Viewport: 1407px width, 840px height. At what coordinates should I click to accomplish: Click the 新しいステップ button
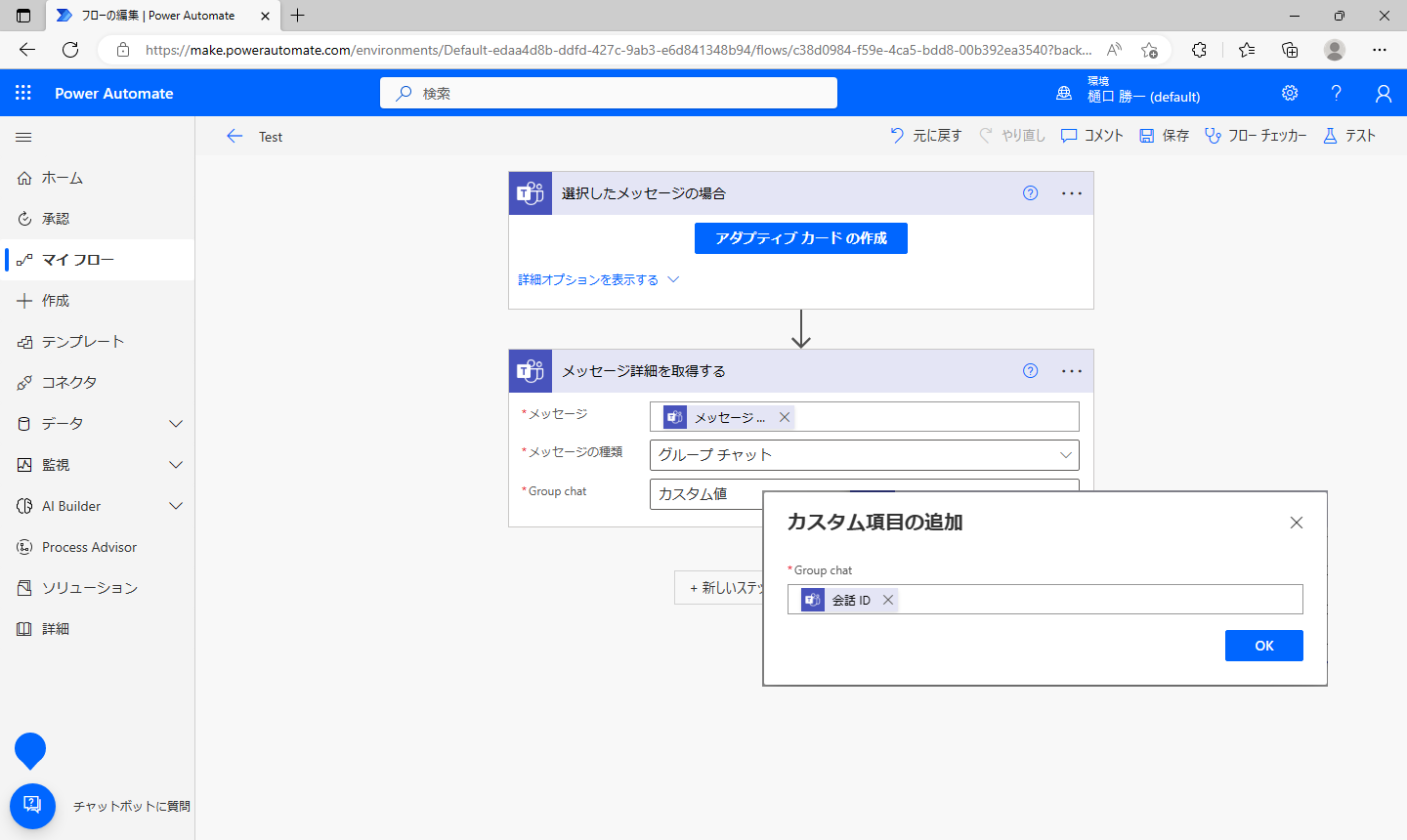coord(719,588)
